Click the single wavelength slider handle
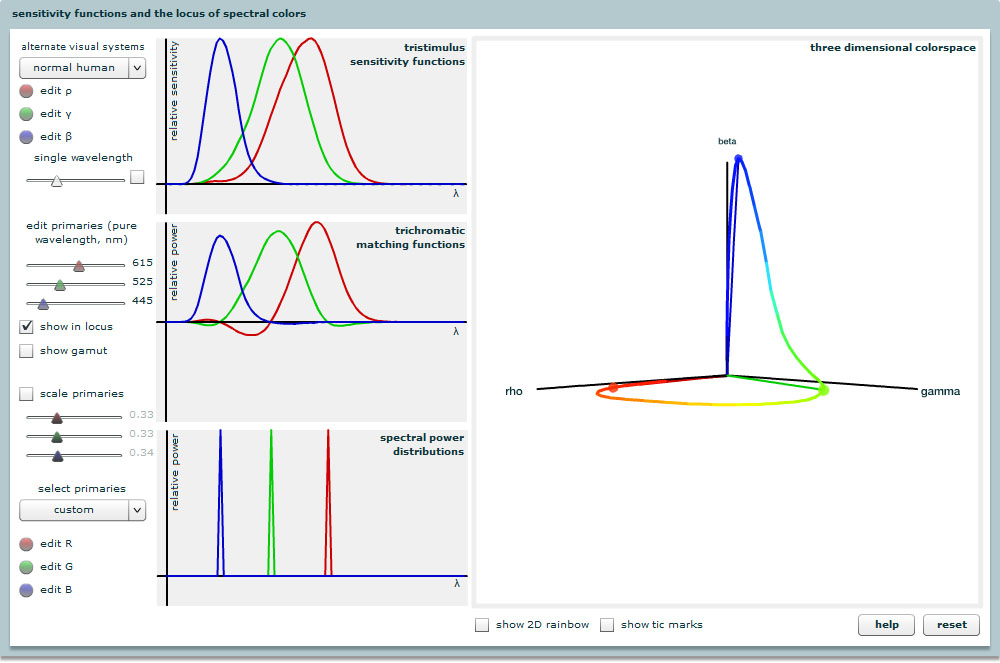Screen dimensions: 1000x663 [57, 181]
